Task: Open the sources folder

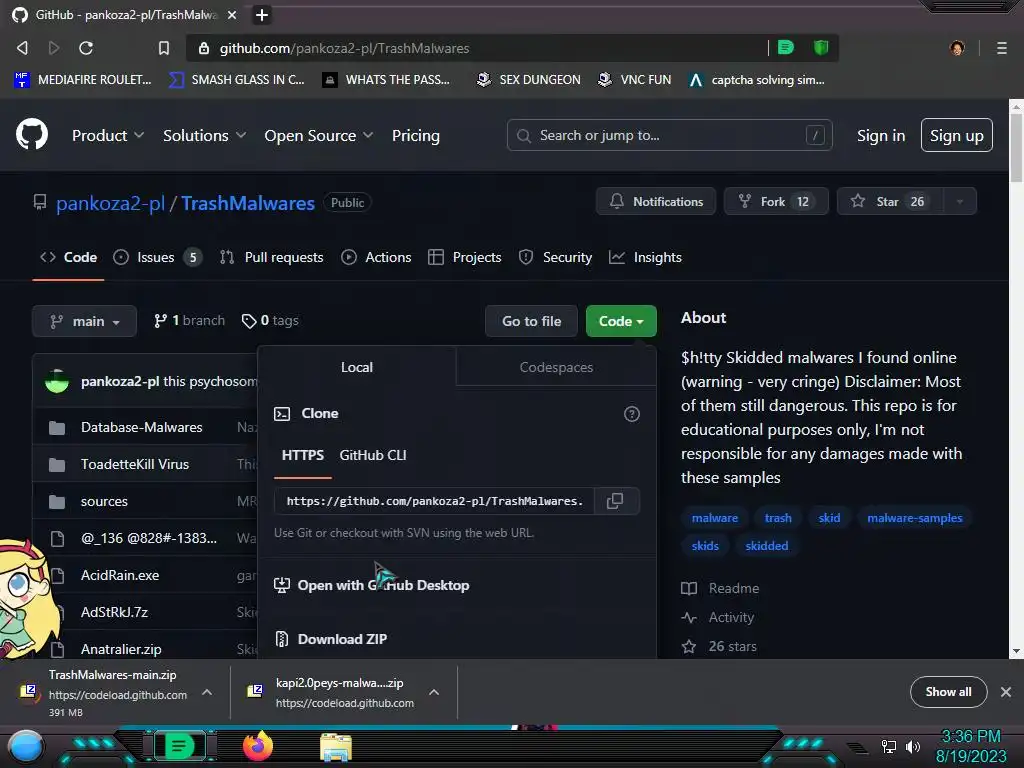Action: click(x=104, y=502)
